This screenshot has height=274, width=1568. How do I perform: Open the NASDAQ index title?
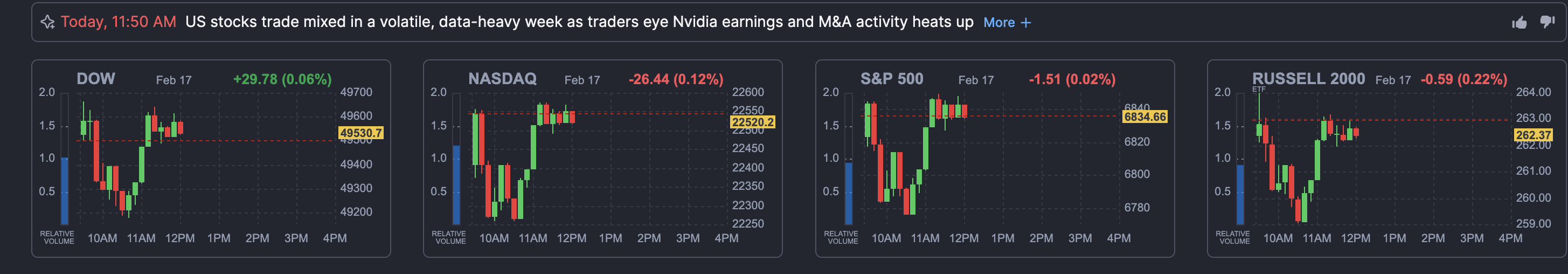pos(502,79)
